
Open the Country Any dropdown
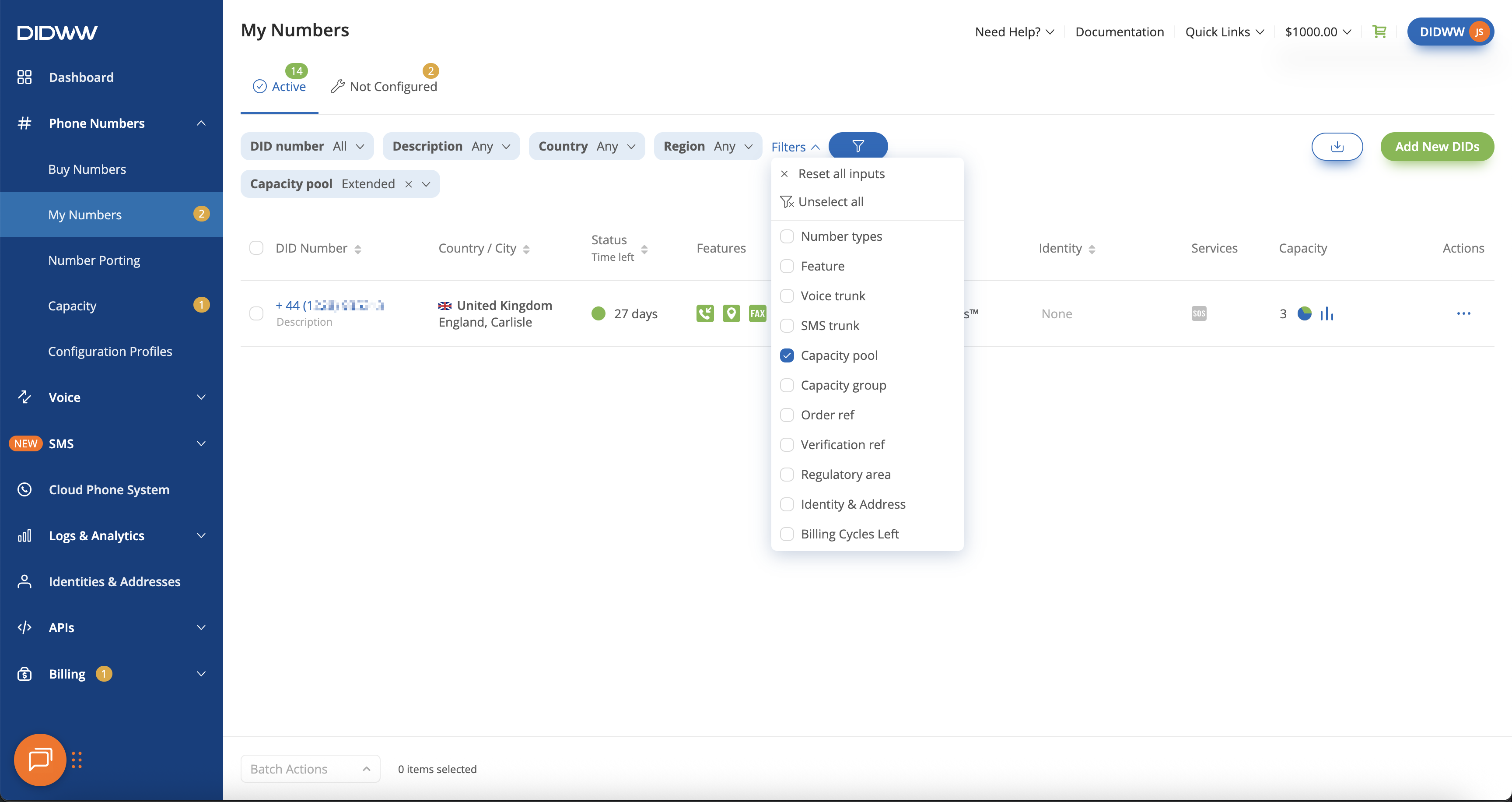tap(586, 146)
